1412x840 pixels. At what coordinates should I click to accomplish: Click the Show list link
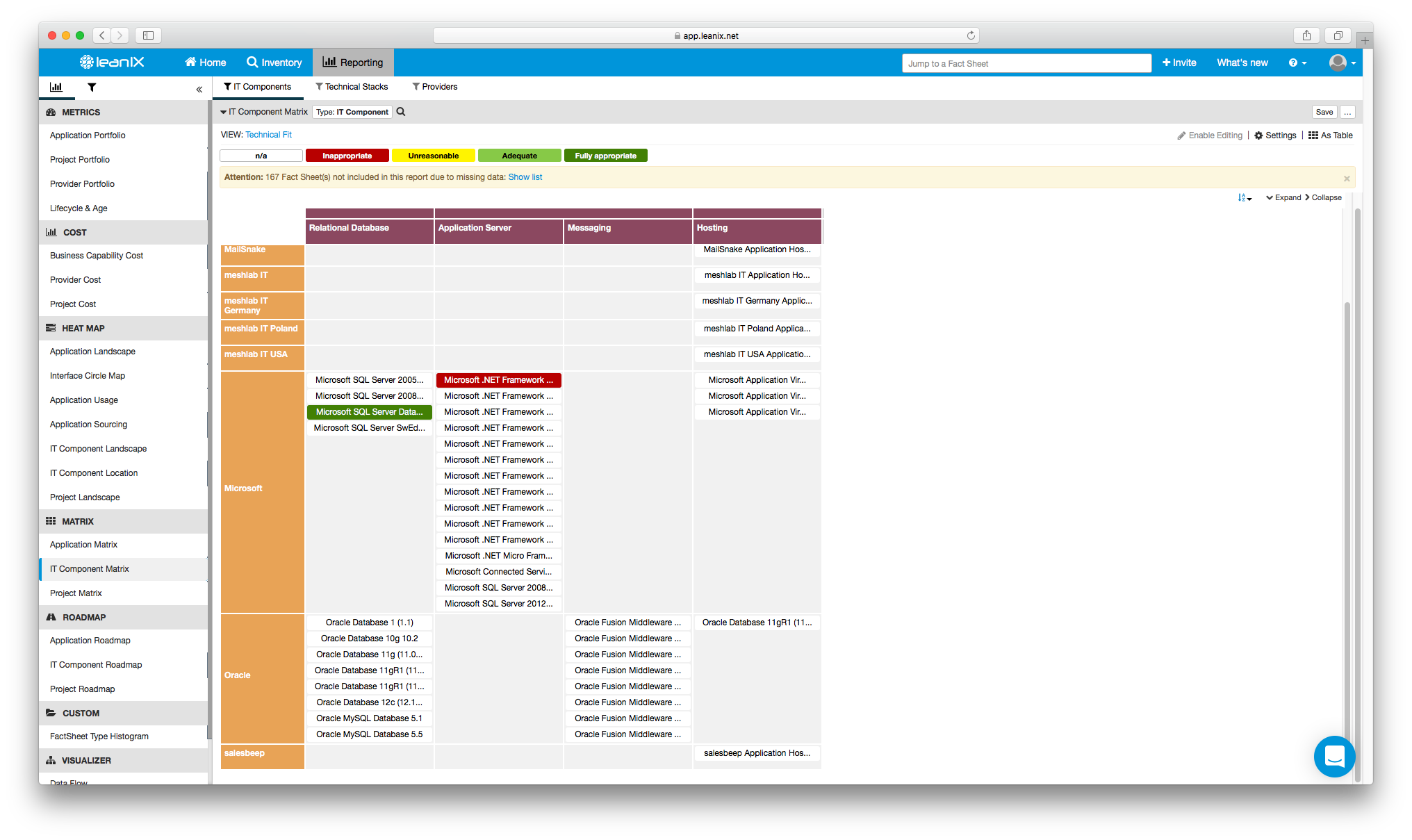(x=525, y=177)
